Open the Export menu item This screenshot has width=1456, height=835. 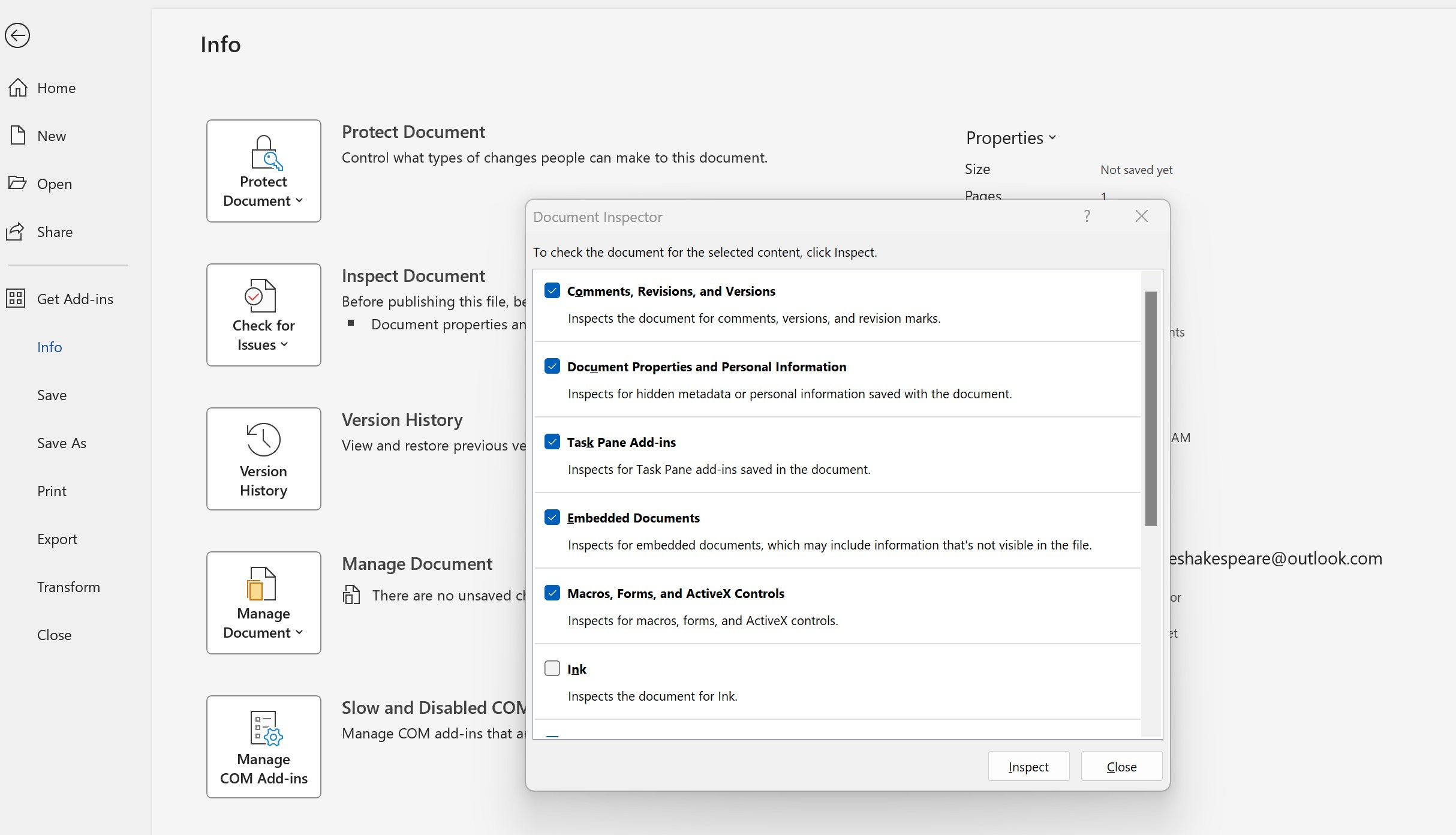pos(57,539)
